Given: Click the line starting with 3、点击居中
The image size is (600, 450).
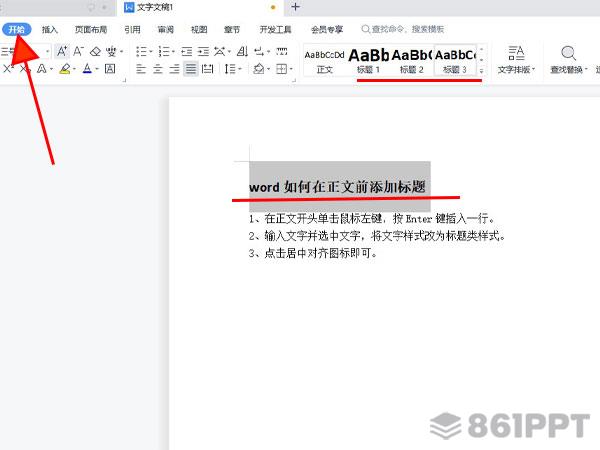Looking at the screenshot, I should (x=313, y=253).
